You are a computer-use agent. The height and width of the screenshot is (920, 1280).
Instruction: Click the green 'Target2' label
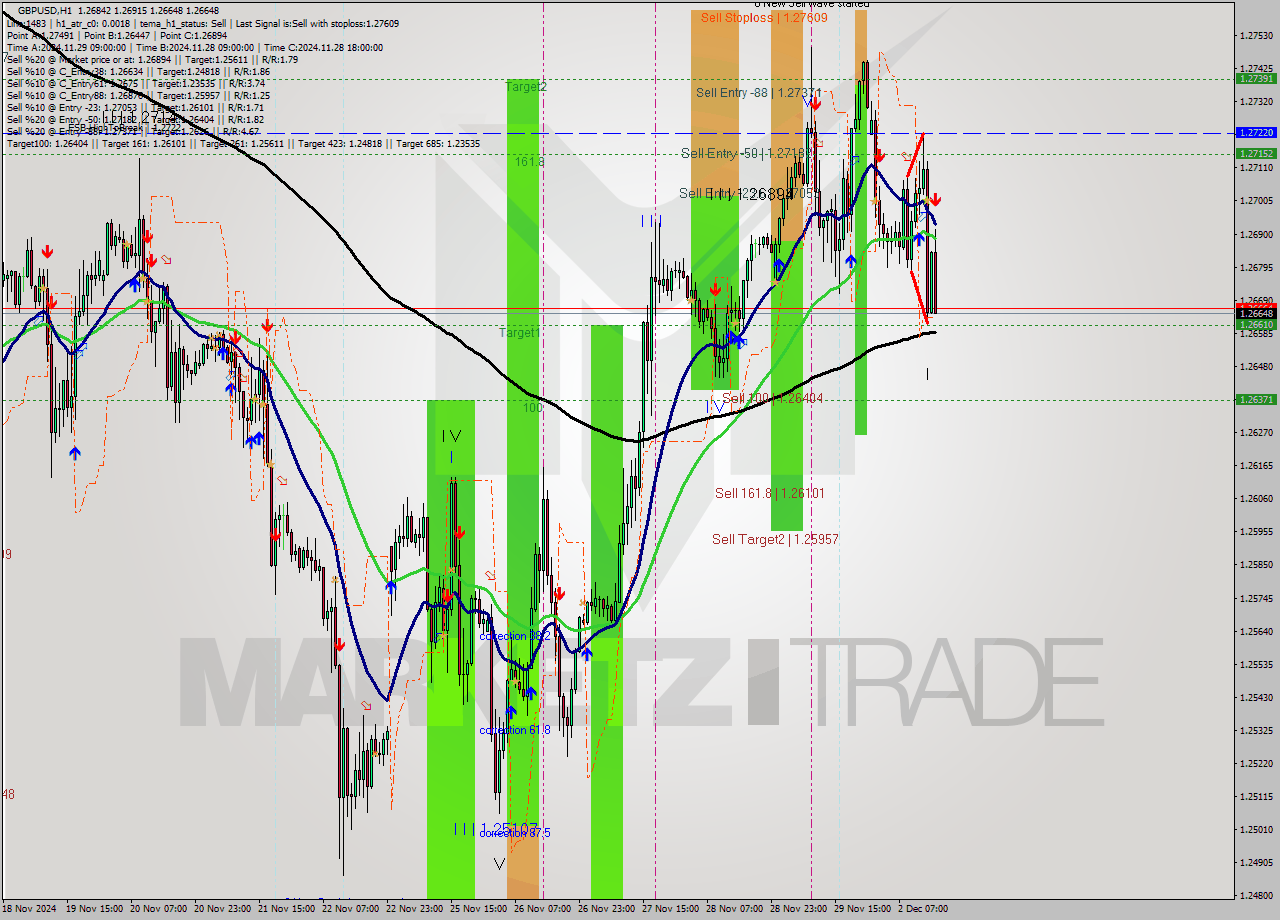point(526,87)
